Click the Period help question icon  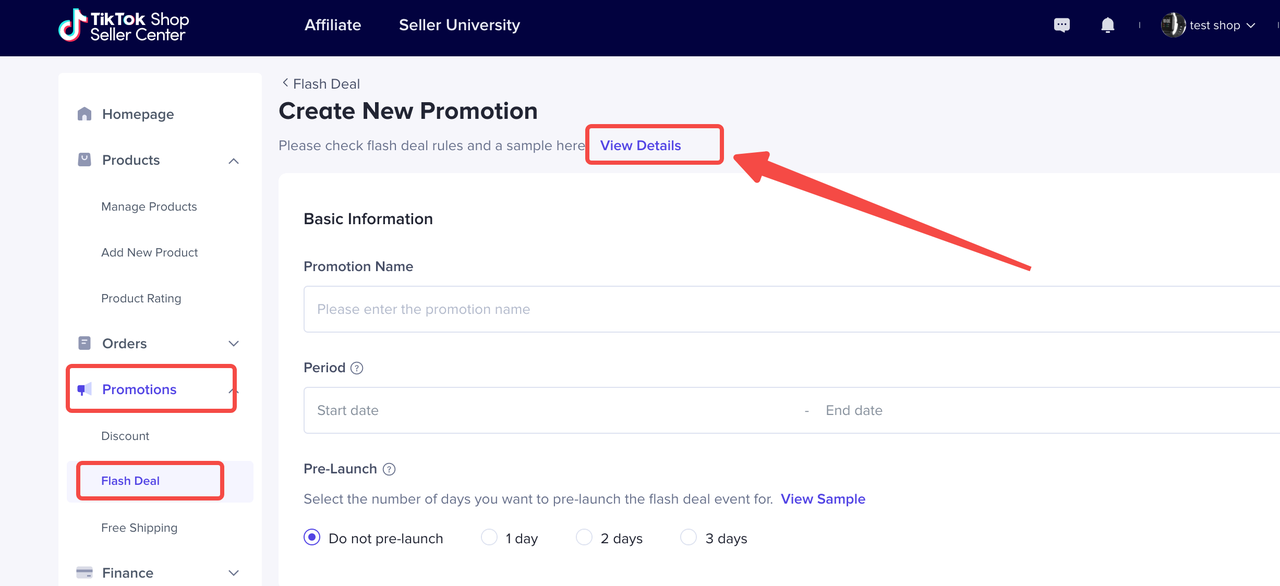tap(357, 368)
